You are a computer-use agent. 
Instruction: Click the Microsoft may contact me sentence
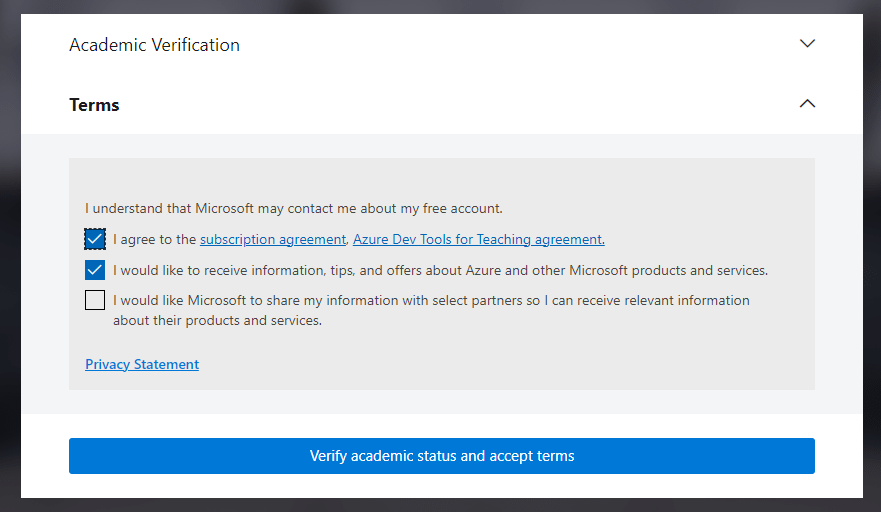pos(294,209)
